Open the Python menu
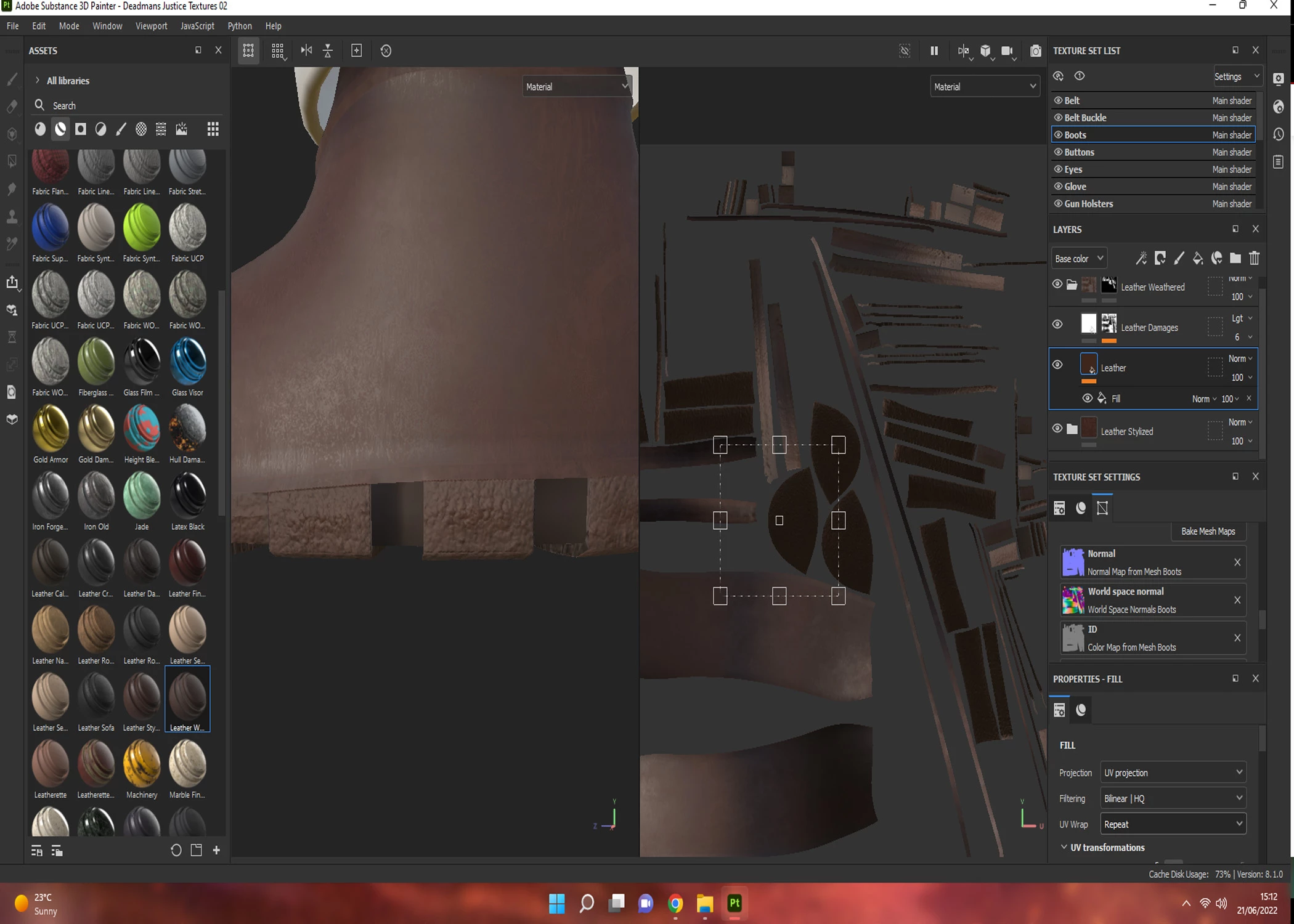Viewport: 1294px width, 924px height. pyautogui.click(x=239, y=26)
